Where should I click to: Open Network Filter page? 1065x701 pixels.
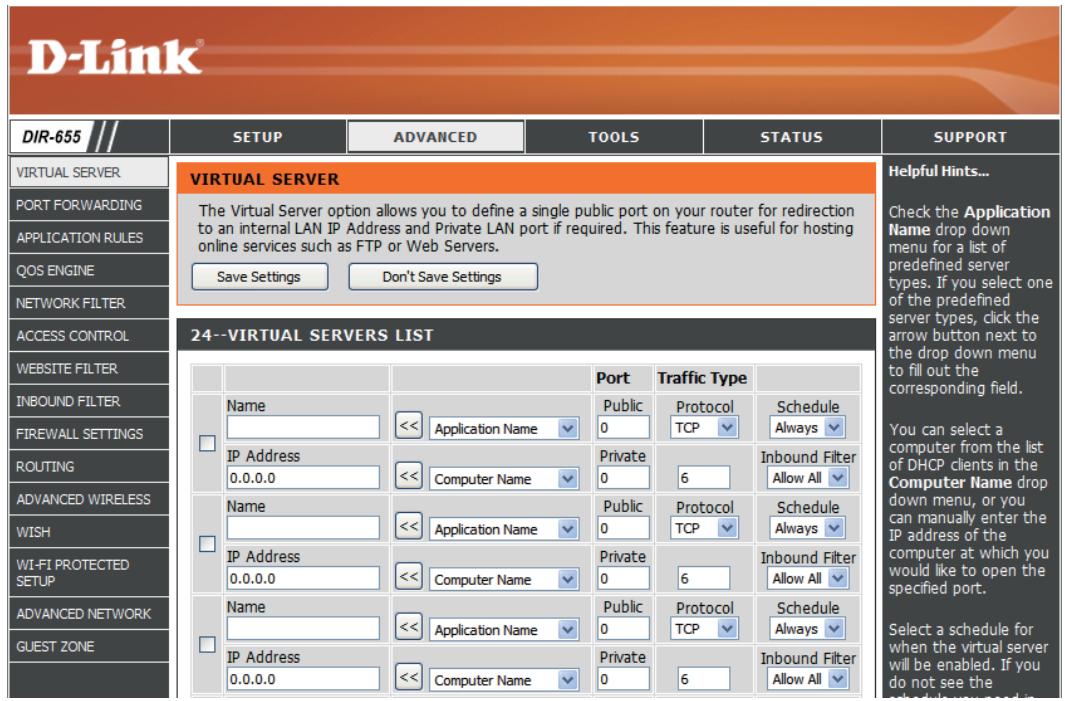pos(89,303)
